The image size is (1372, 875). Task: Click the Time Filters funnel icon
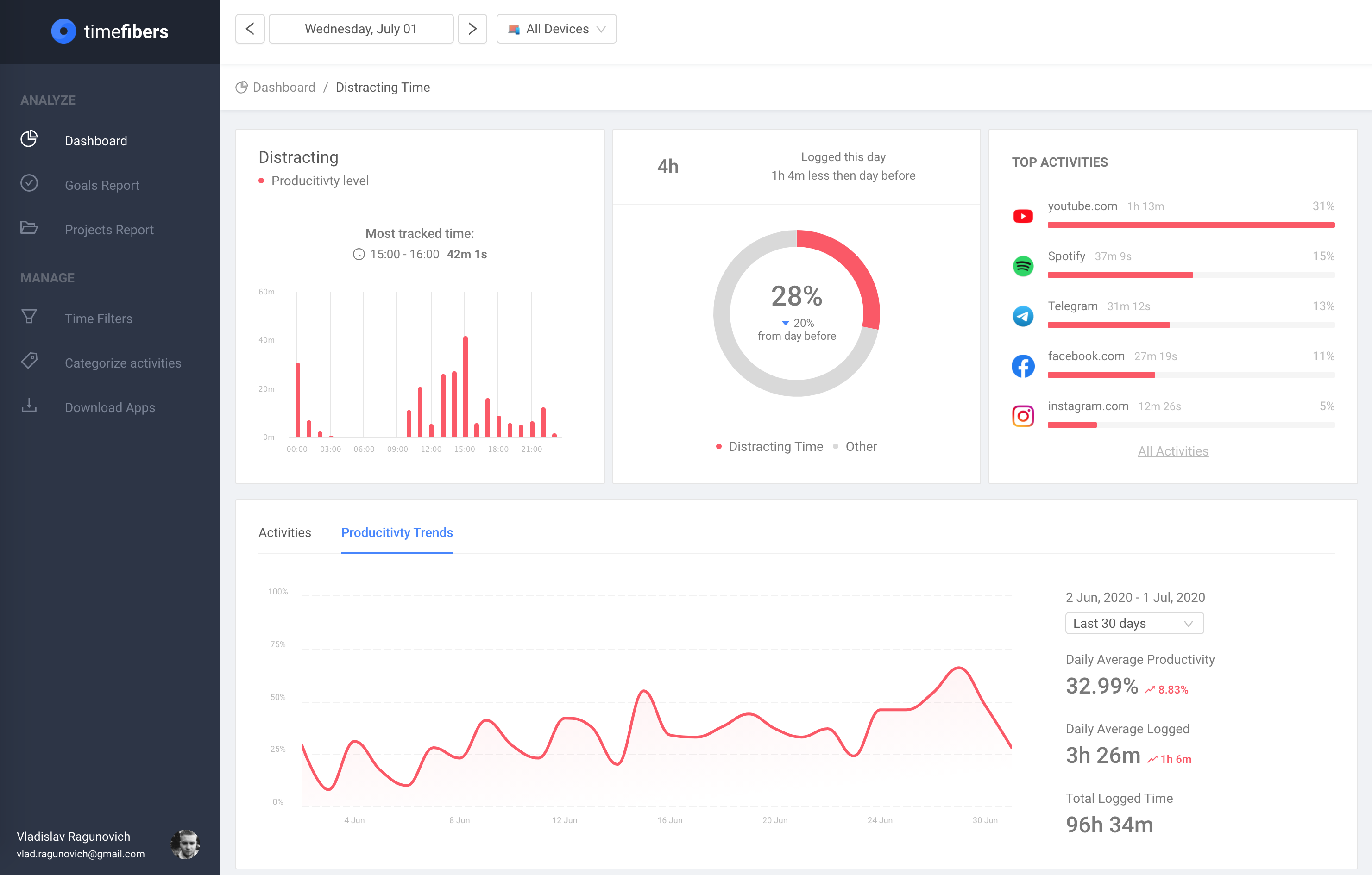pos(29,317)
